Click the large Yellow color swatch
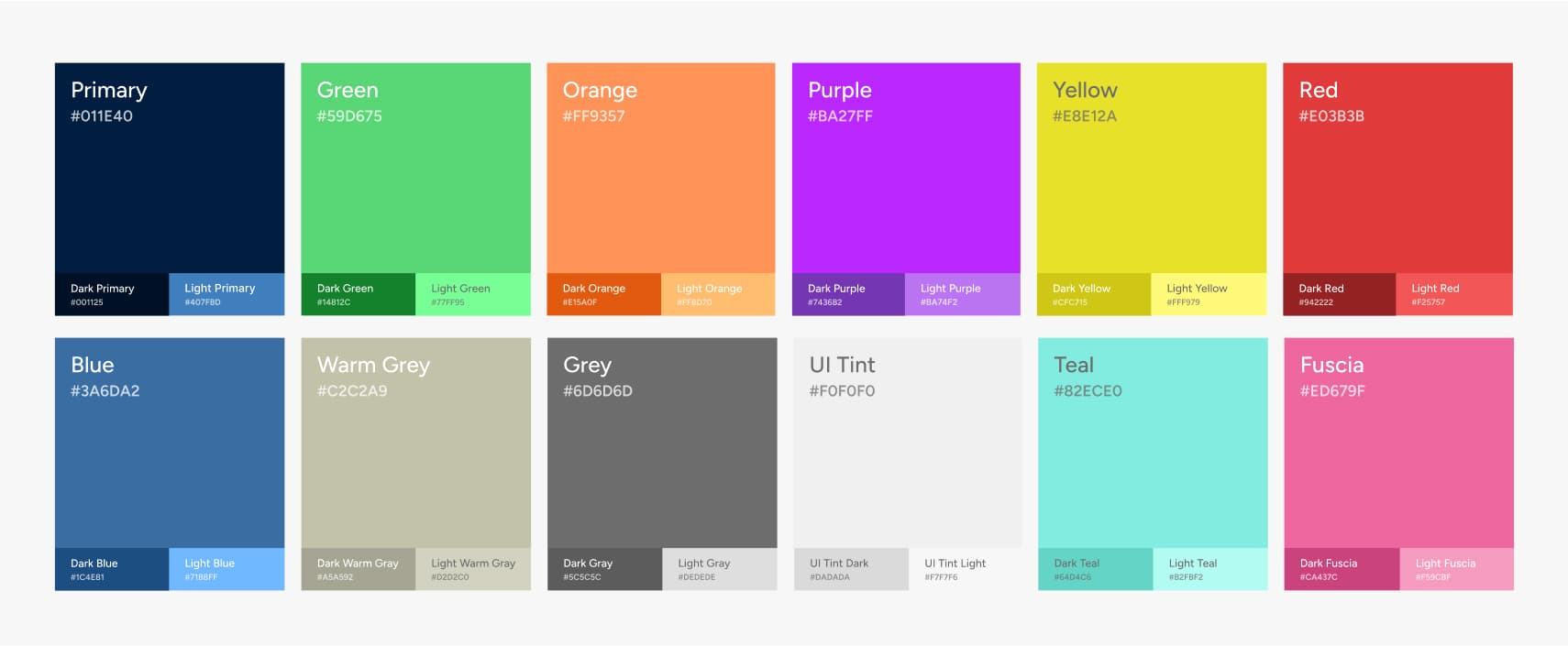 click(x=1152, y=168)
